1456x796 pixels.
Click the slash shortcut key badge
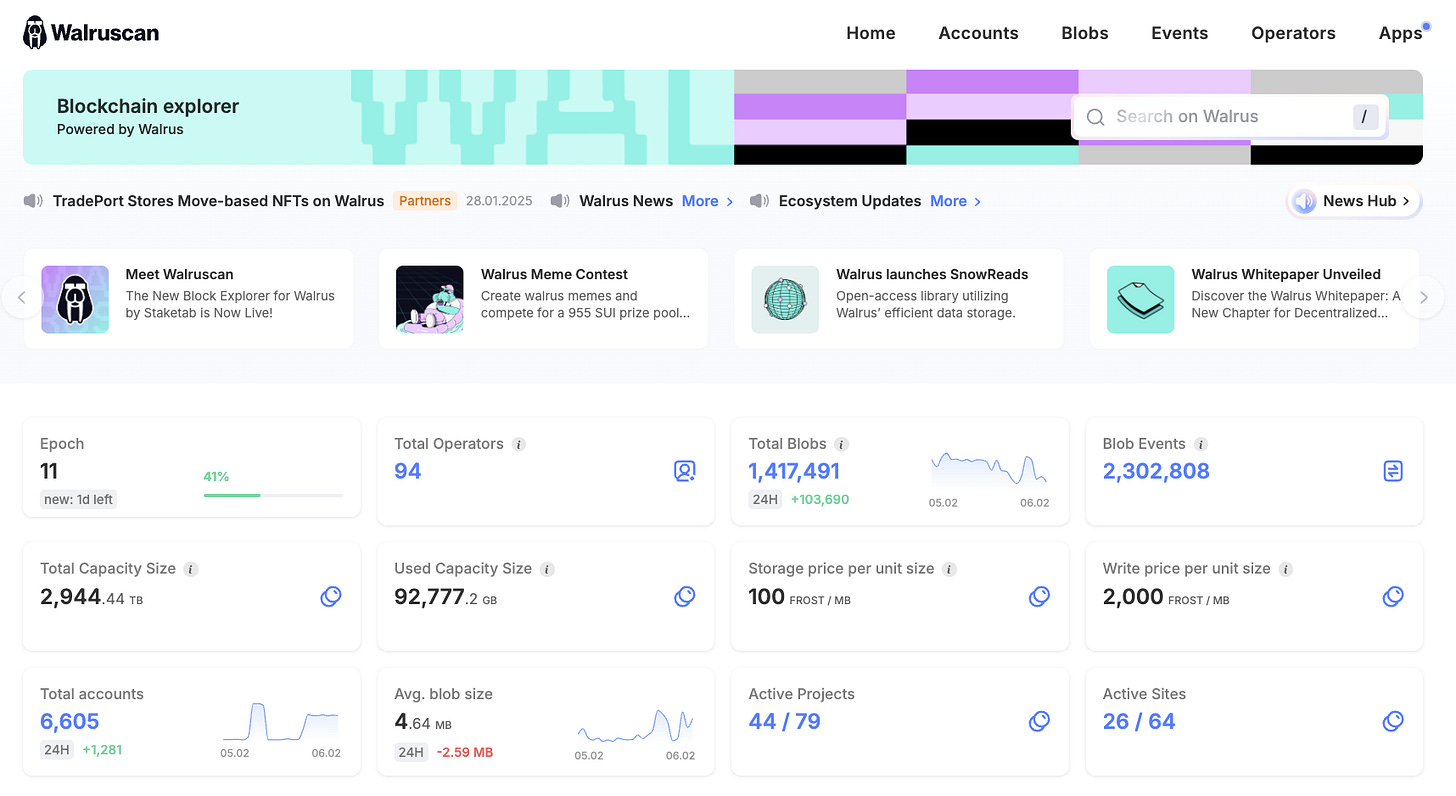click(1365, 117)
